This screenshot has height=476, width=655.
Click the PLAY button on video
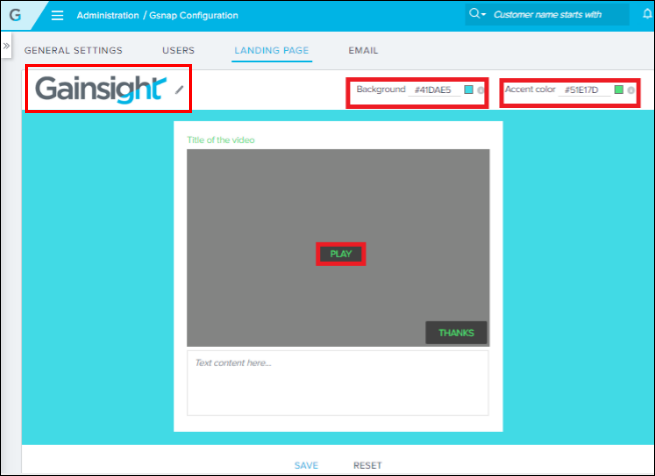point(341,254)
